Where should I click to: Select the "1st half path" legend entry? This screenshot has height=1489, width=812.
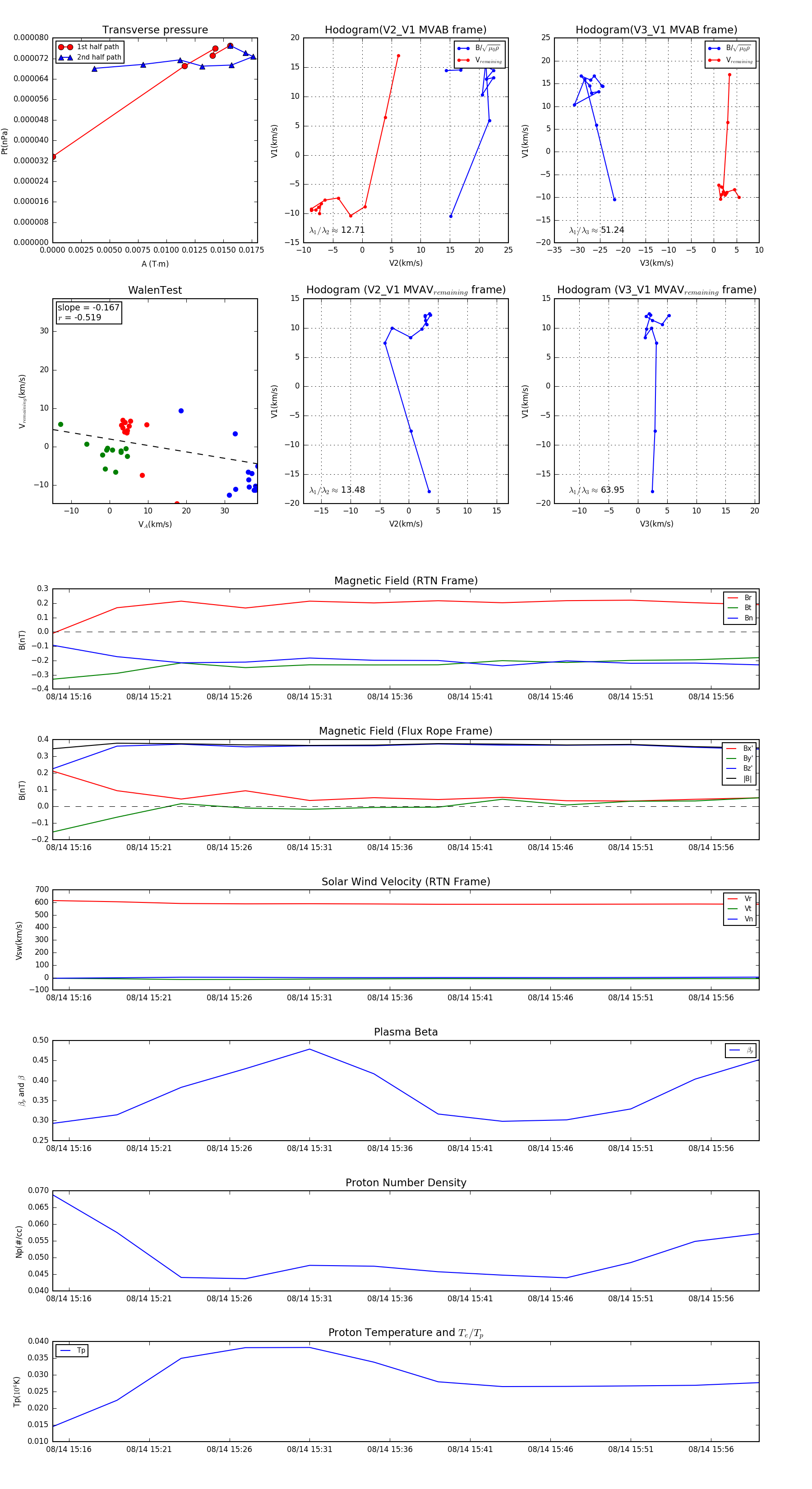click(90, 47)
